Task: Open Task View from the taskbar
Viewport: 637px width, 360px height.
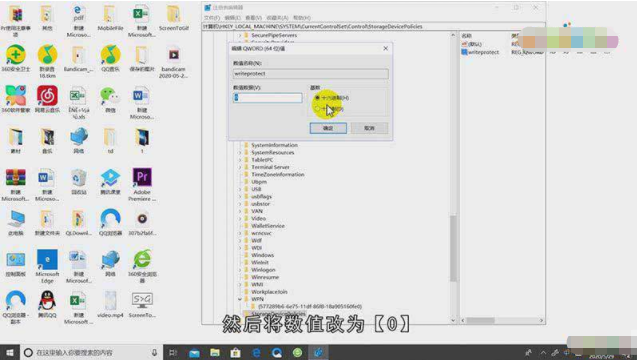Action: (173, 352)
